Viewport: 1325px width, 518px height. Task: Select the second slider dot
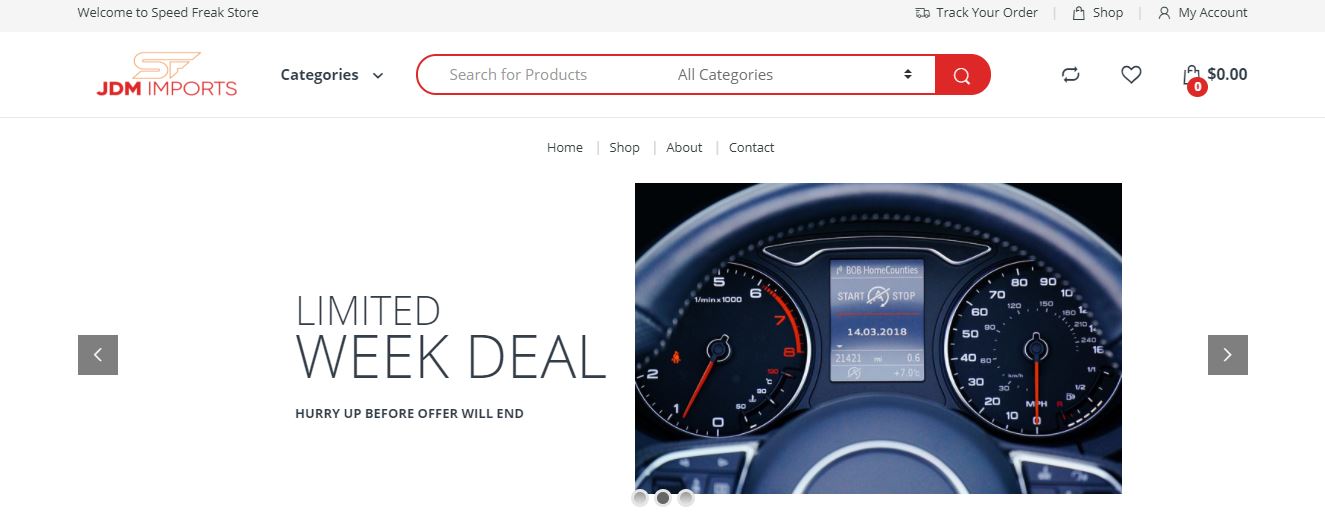click(663, 498)
